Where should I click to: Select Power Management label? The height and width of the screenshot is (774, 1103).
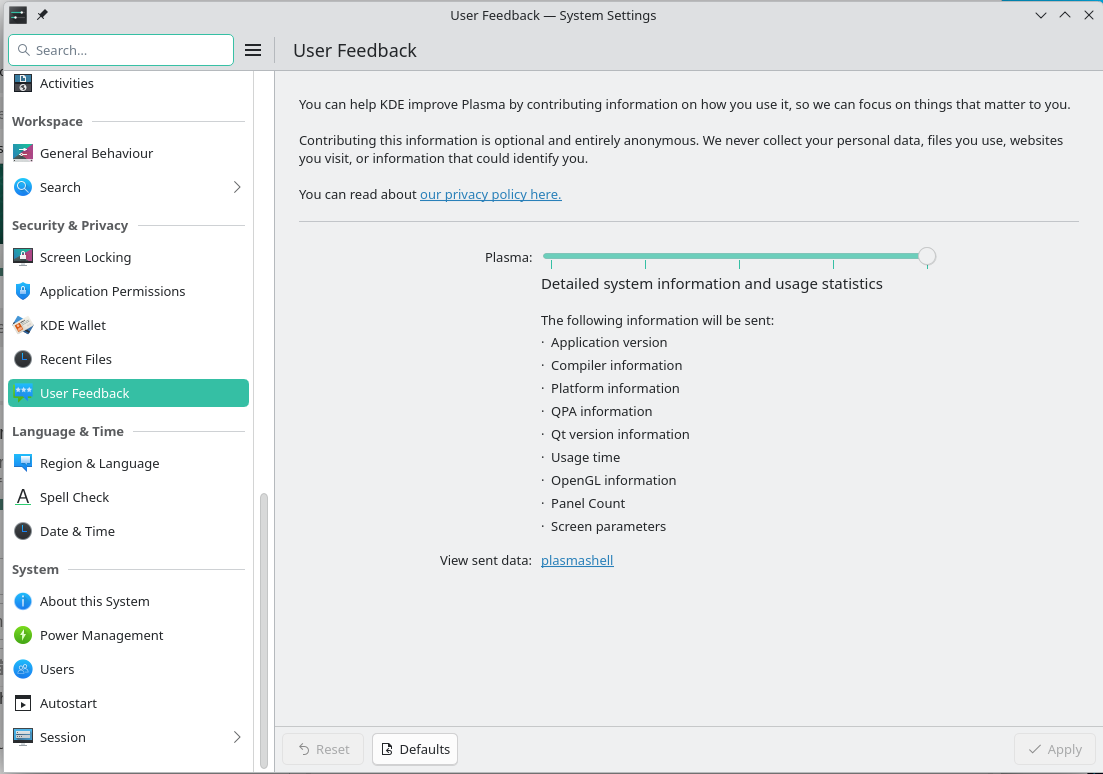pos(101,635)
